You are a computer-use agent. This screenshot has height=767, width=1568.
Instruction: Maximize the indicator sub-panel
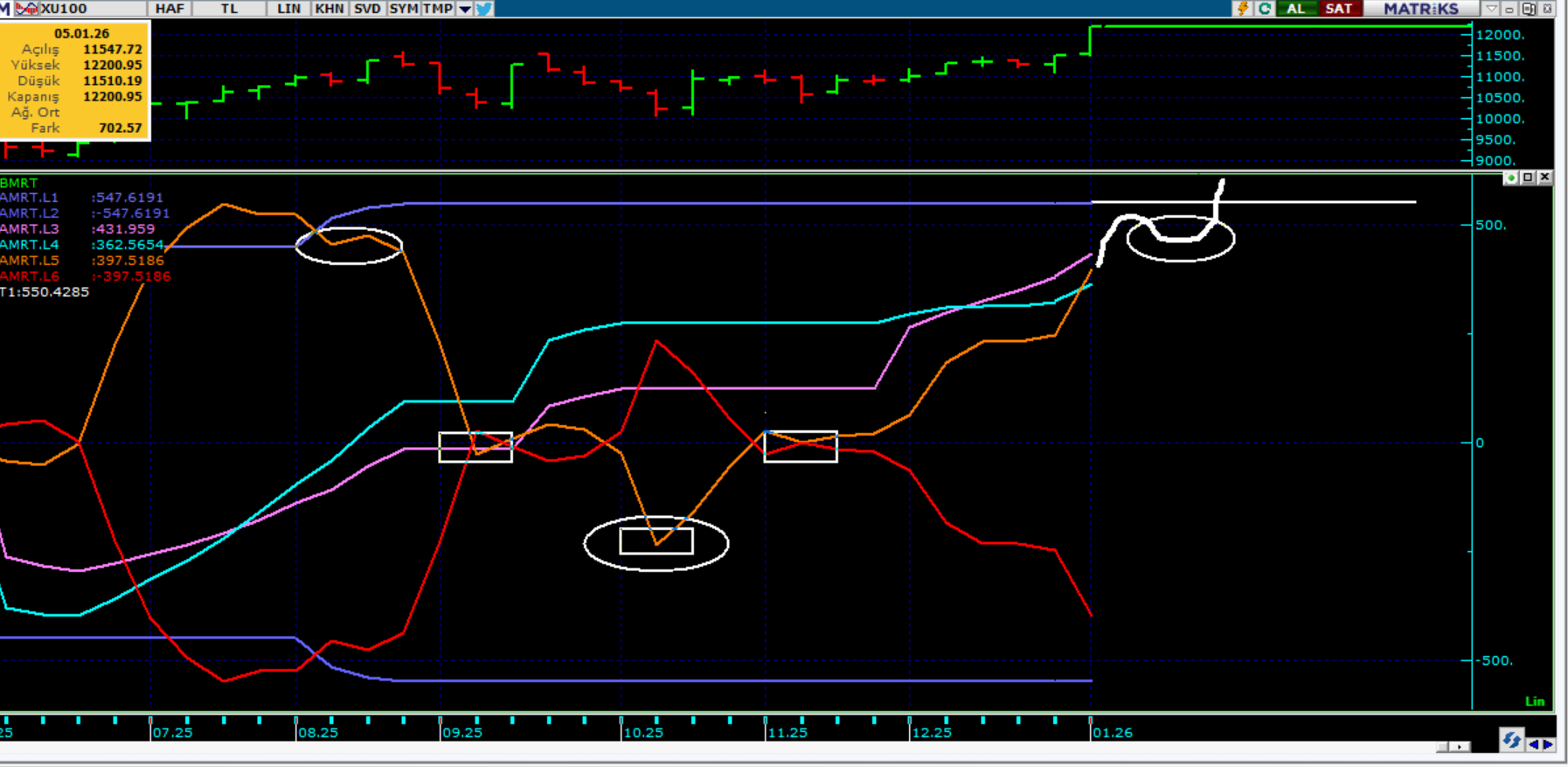pos(1528,178)
